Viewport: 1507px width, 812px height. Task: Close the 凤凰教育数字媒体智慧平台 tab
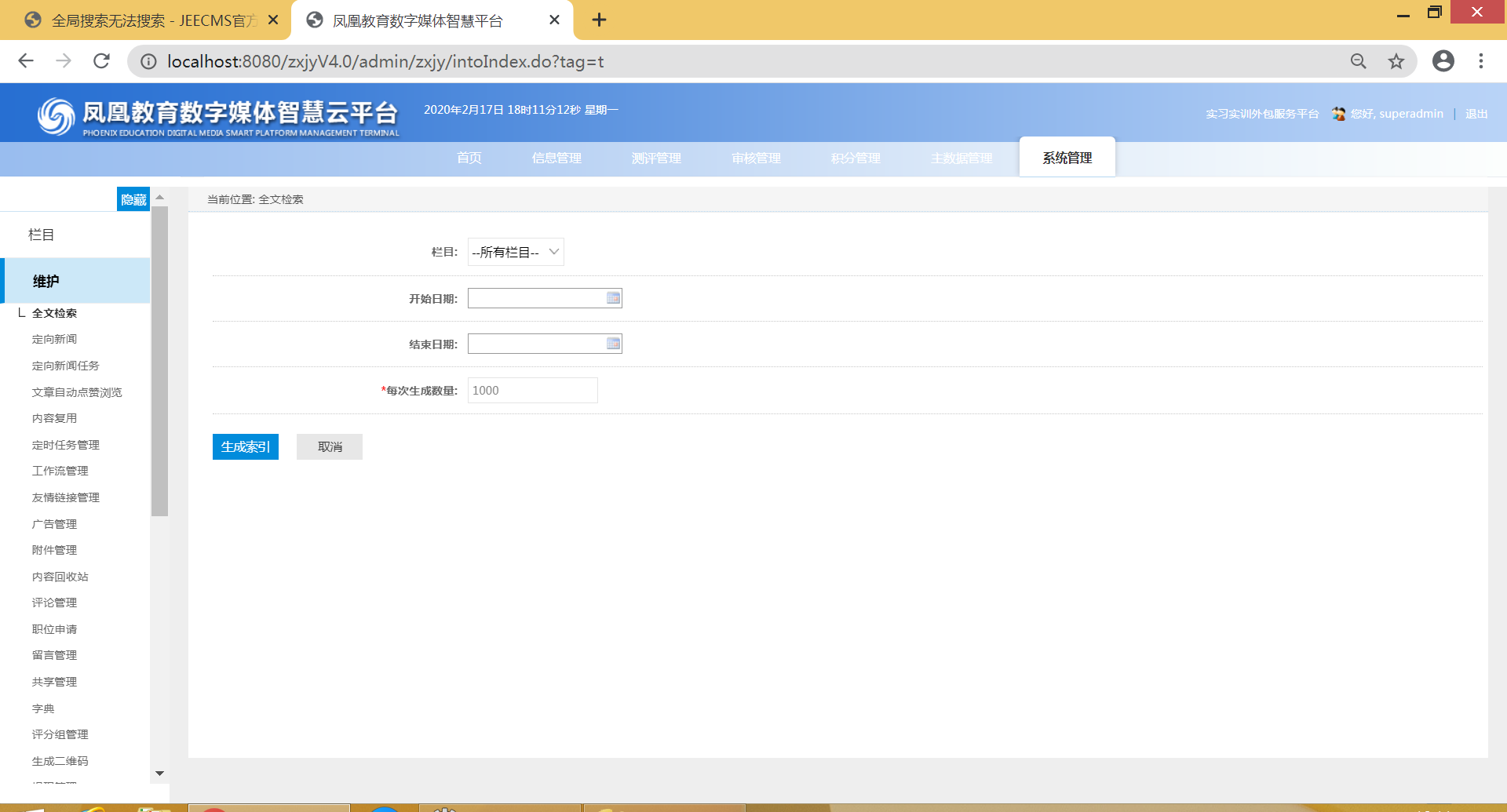pos(554,20)
